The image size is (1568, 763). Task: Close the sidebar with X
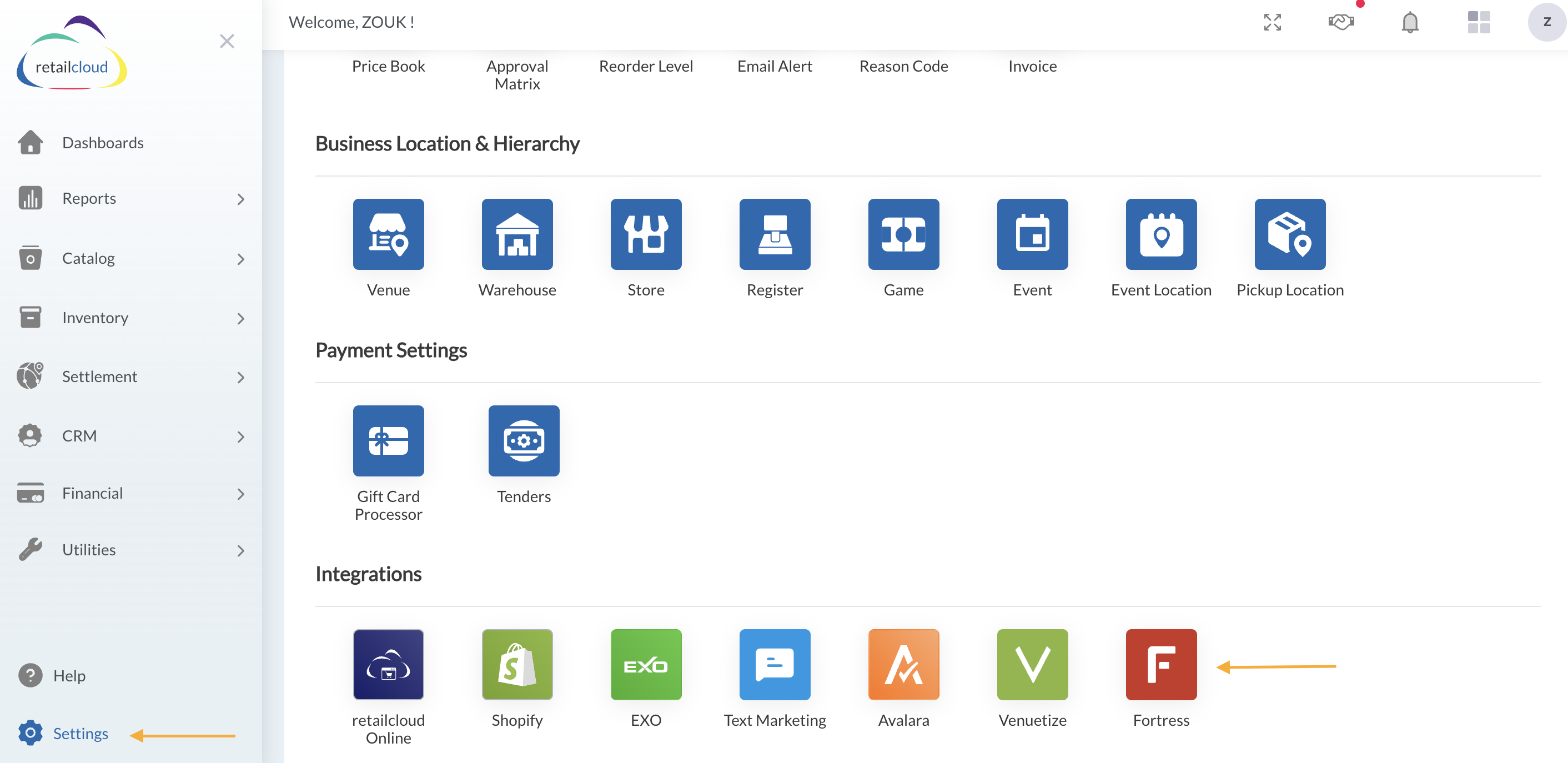(227, 42)
